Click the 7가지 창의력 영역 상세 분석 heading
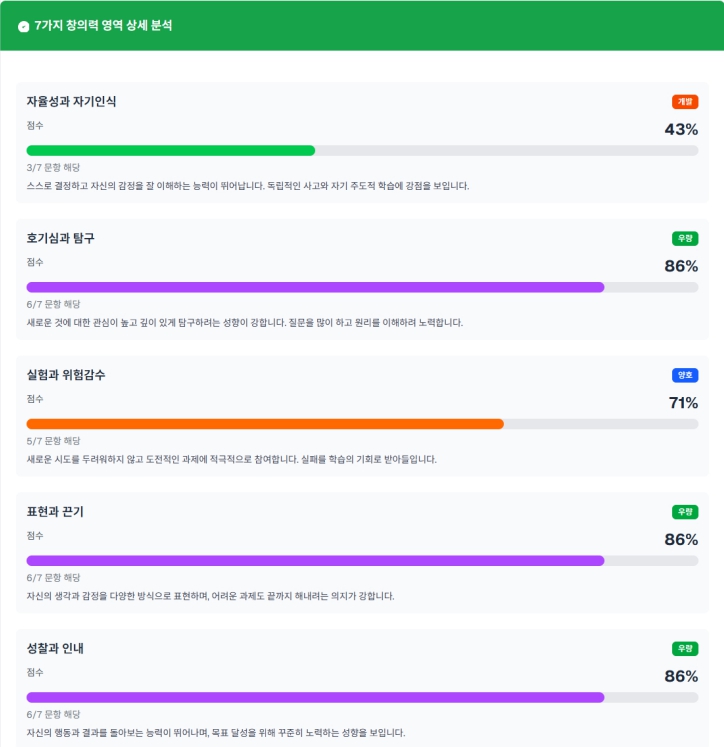 tap(103, 26)
